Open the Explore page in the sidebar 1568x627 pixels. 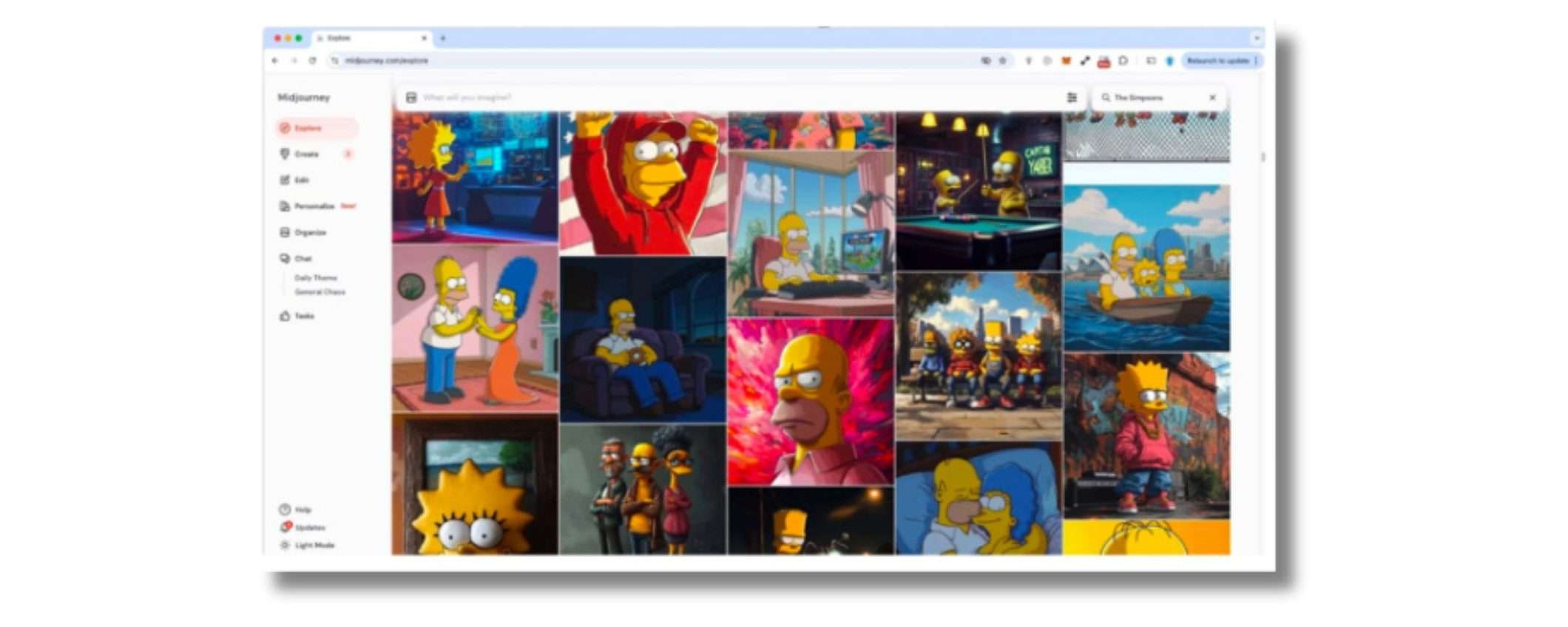308,129
